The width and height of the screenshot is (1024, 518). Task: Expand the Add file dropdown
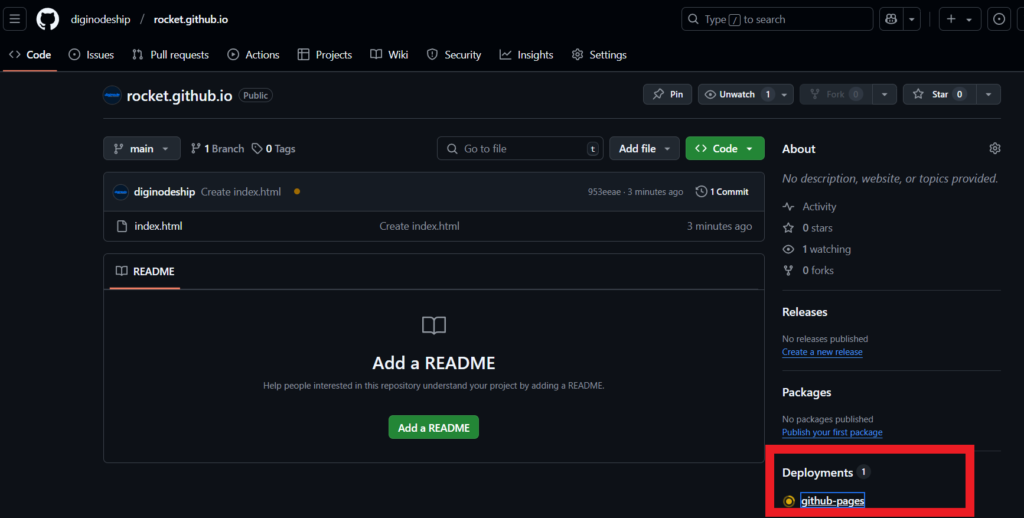tap(643, 149)
